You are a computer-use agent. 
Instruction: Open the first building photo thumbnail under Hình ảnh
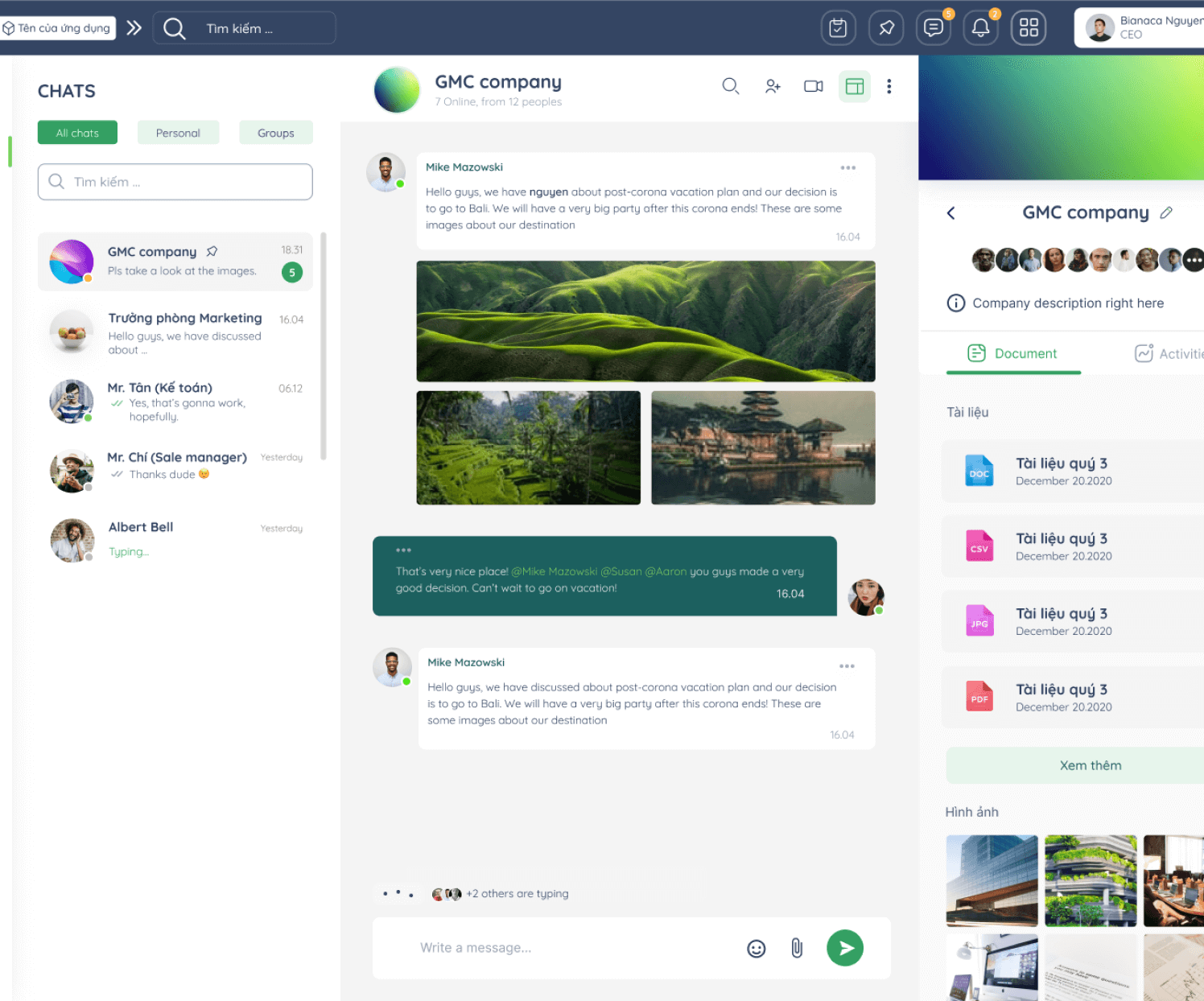pyautogui.click(x=992, y=880)
